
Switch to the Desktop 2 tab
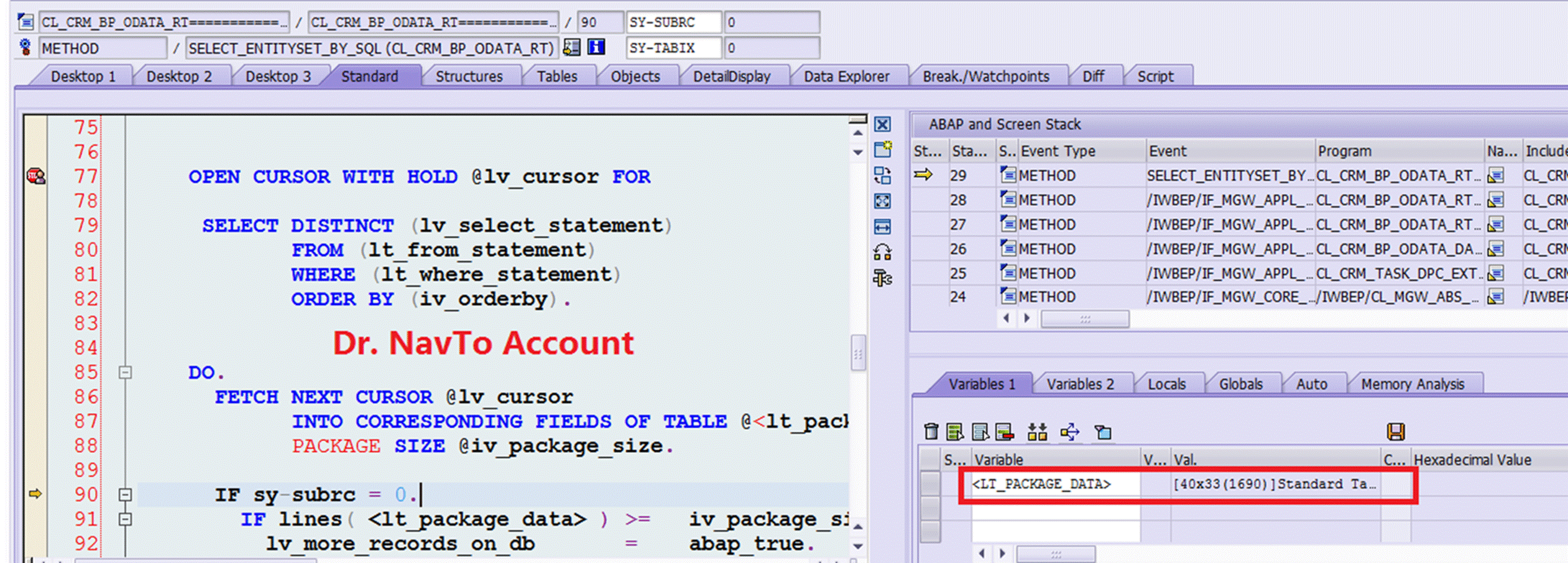(x=179, y=77)
